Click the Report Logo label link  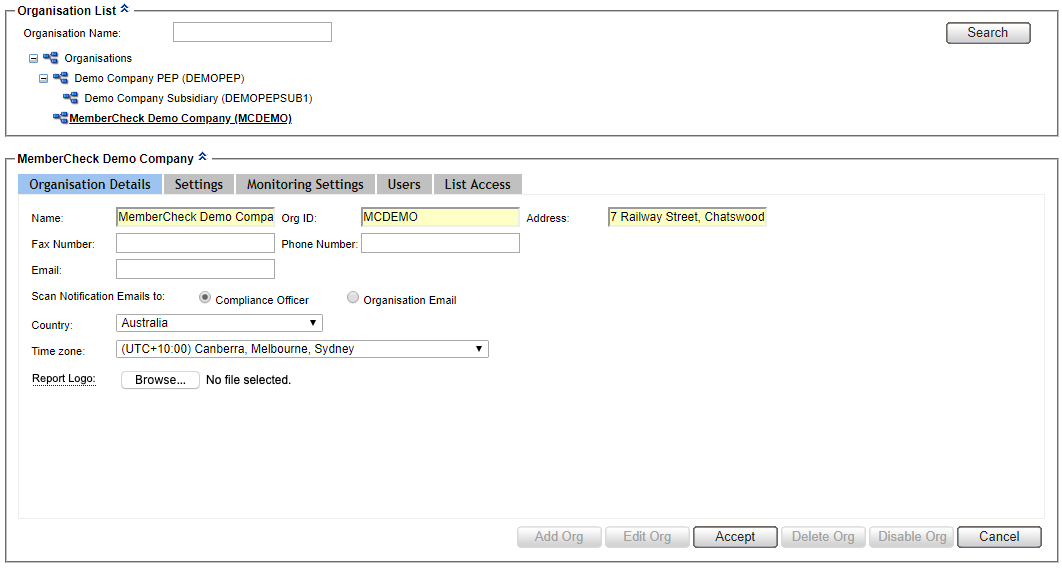pyautogui.click(x=64, y=378)
